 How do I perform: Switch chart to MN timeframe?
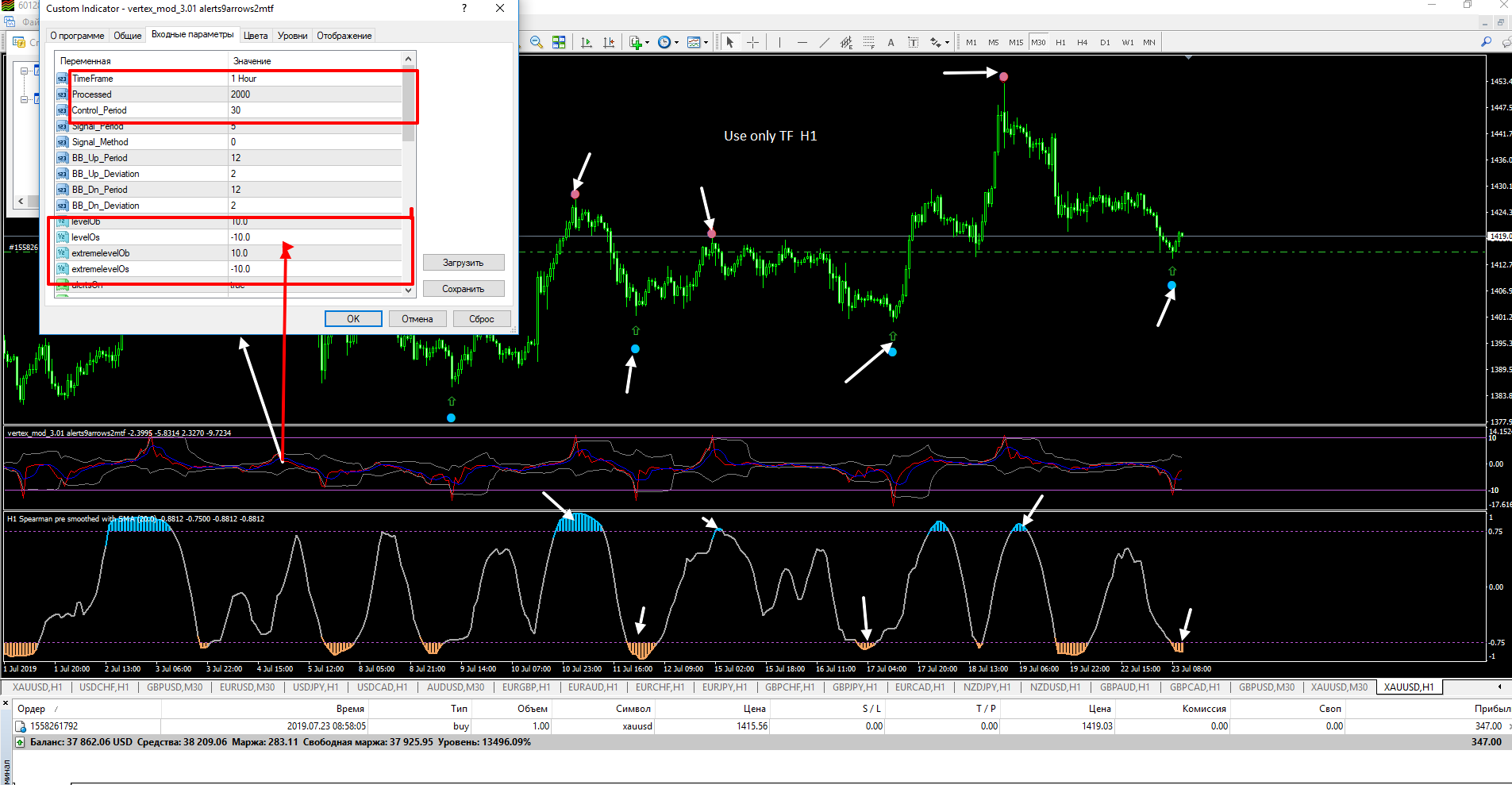[1149, 42]
